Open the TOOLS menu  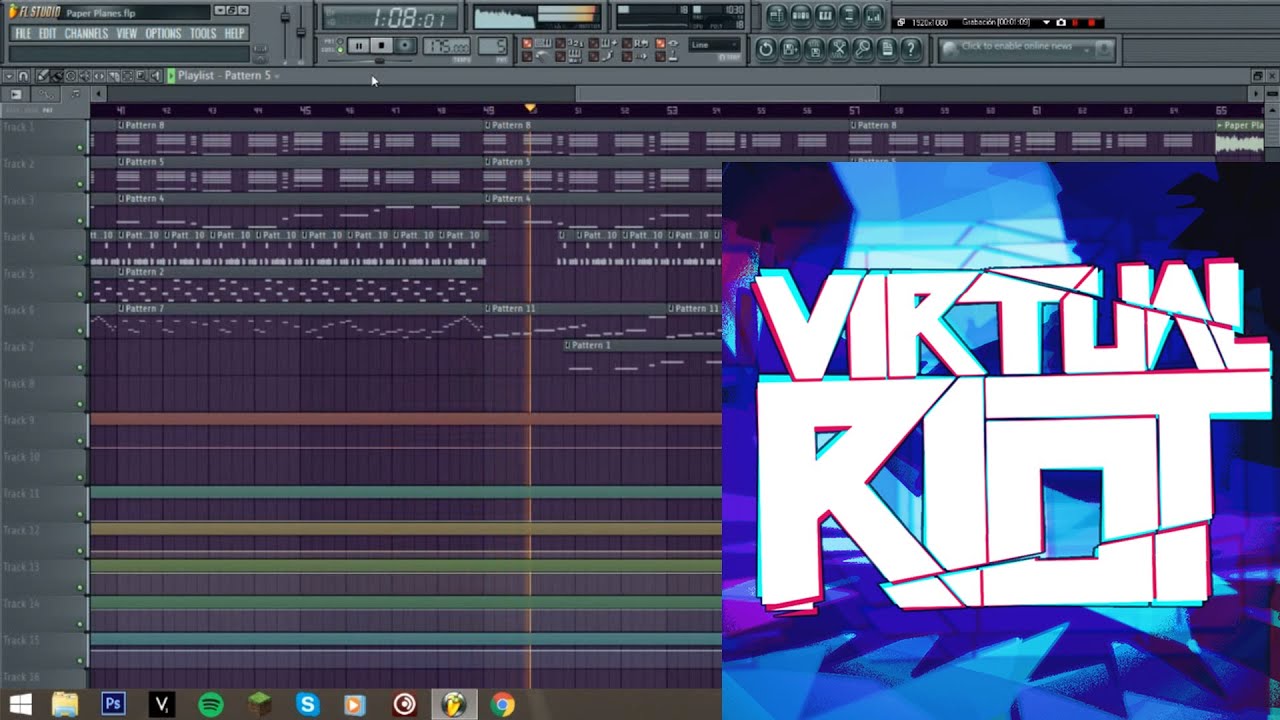click(203, 33)
